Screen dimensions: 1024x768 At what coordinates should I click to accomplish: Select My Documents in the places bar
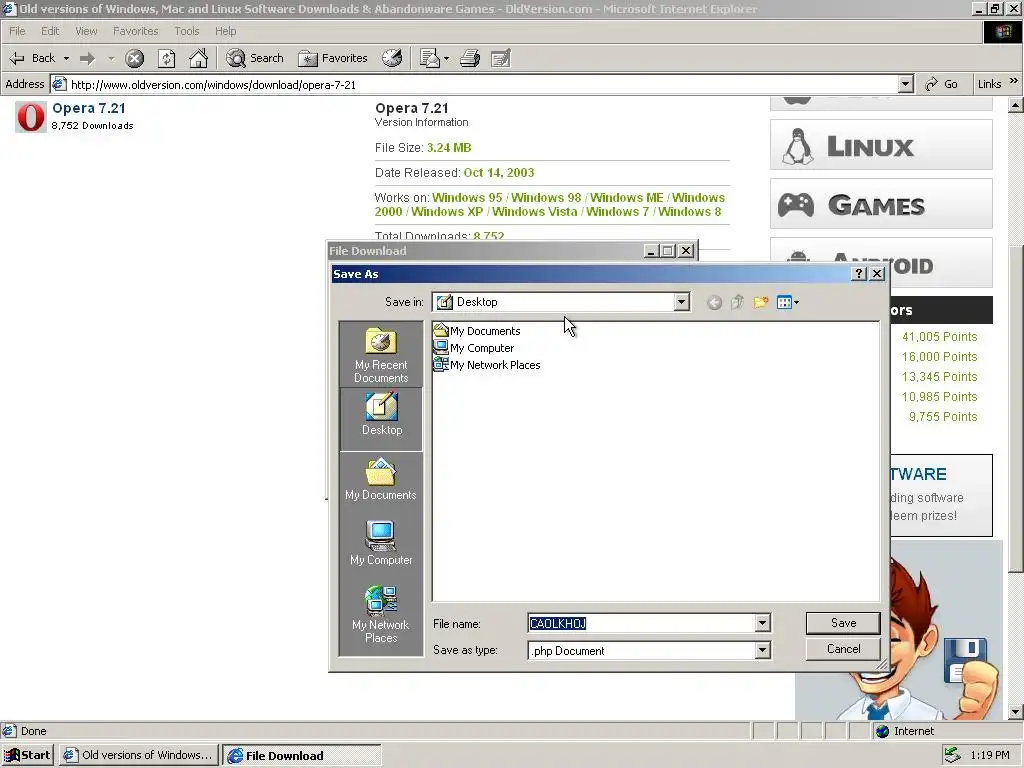(x=381, y=479)
